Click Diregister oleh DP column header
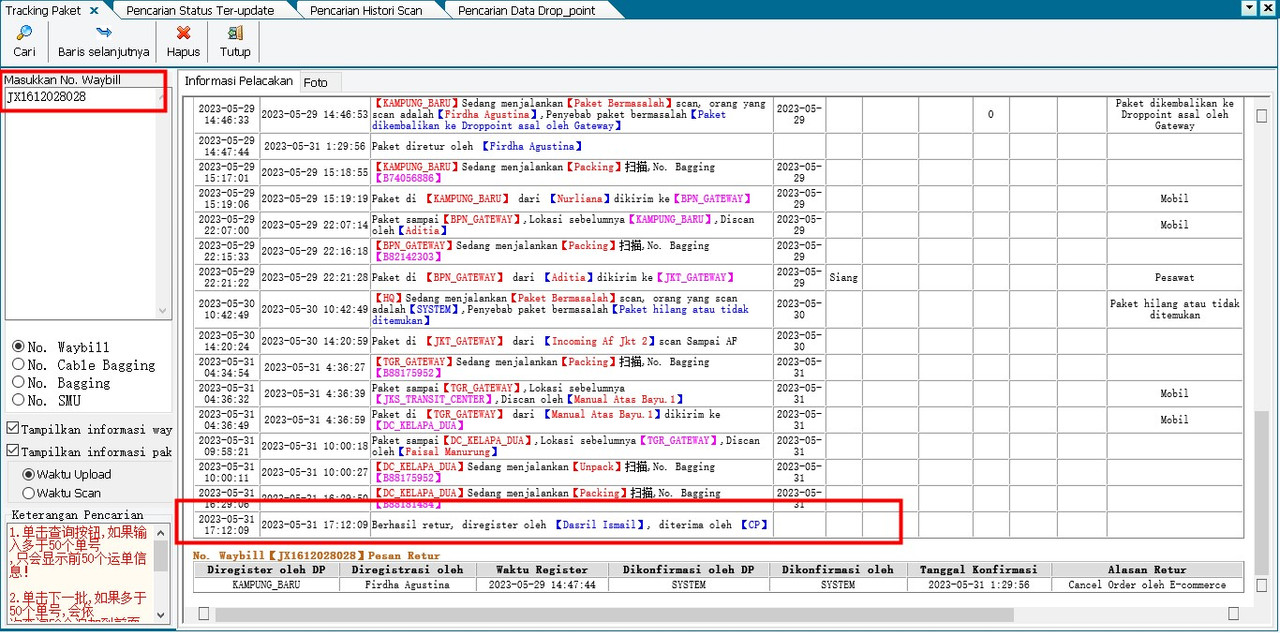 pos(265,570)
